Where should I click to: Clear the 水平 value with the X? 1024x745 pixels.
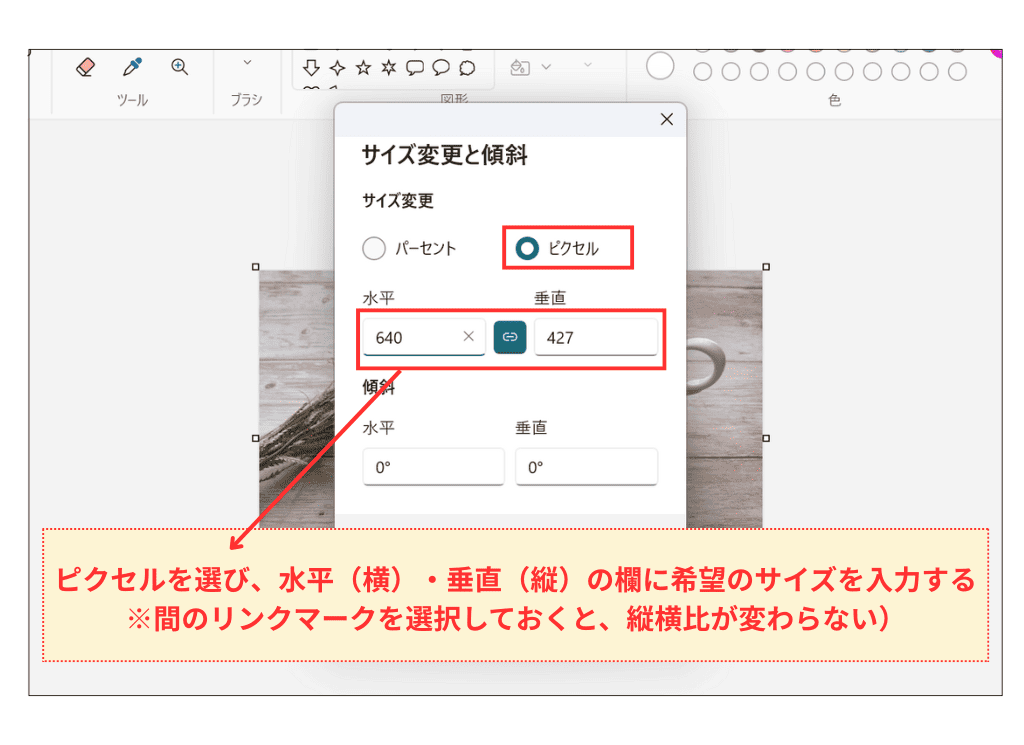coord(467,337)
